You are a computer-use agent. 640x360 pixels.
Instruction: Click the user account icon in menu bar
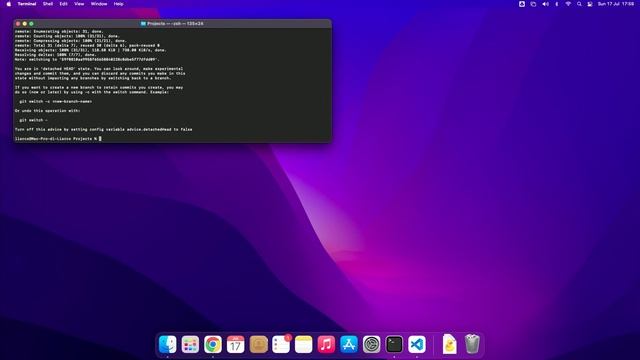522,4
